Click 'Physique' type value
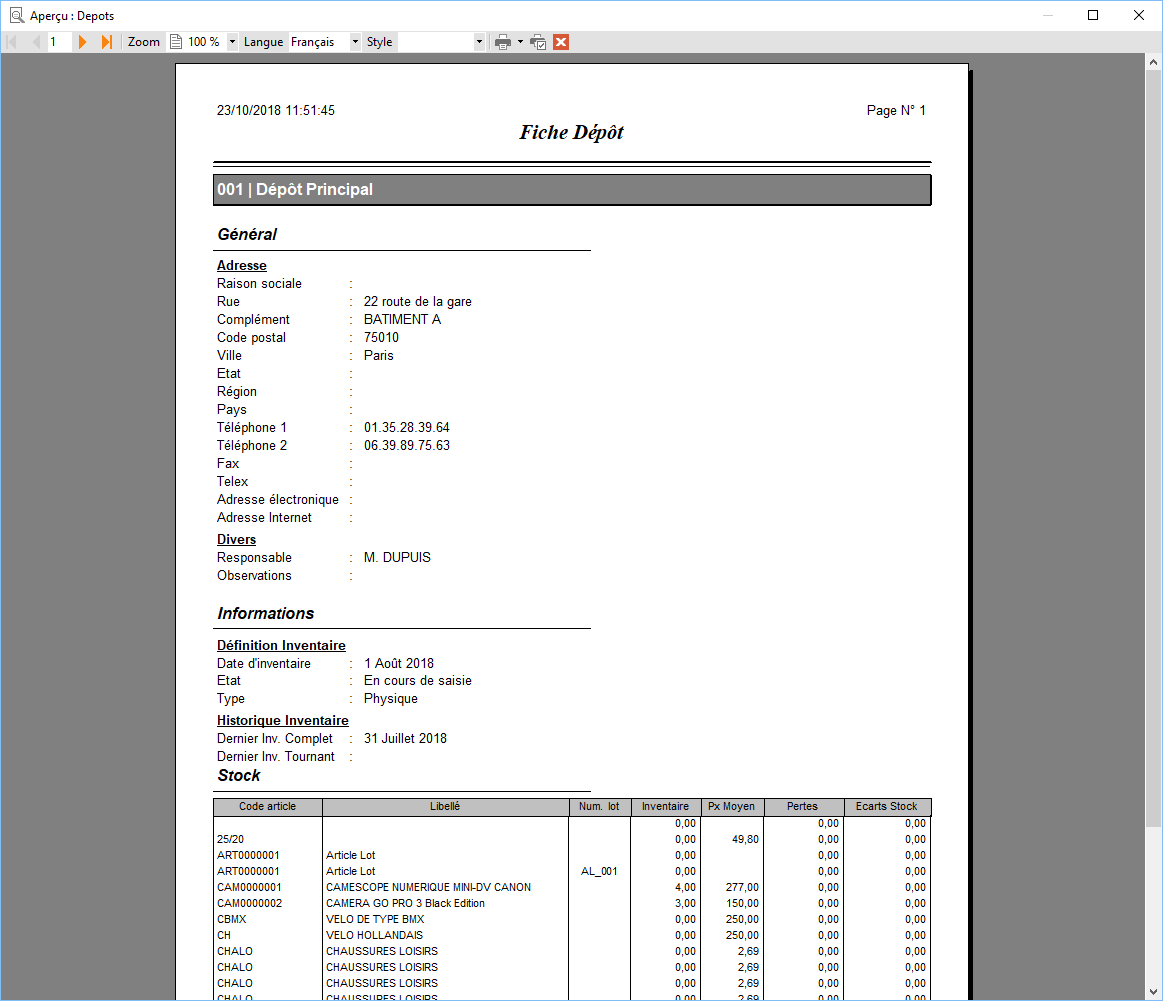The width and height of the screenshot is (1163, 1001). [391, 698]
